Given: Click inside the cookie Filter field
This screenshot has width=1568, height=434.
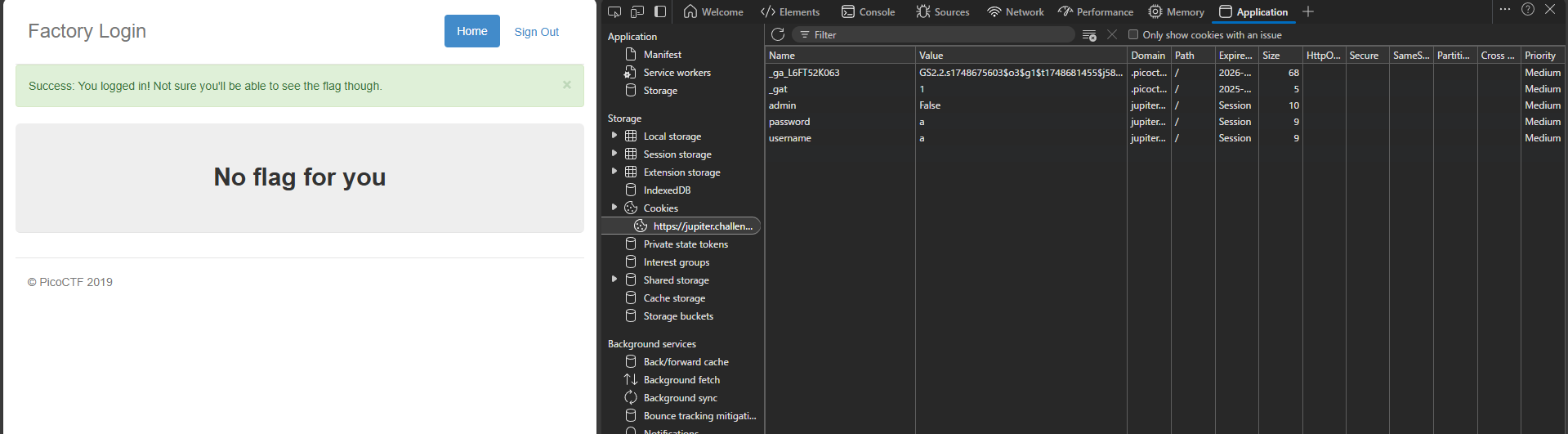Looking at the screenshot, I should click(933, 34).
